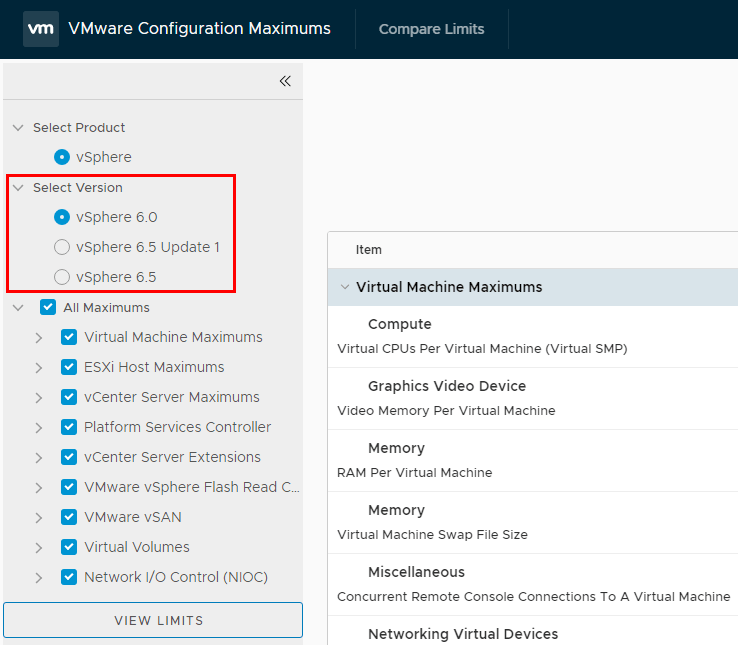Uncheck Platform Services Controller checkbox
Viewport: 738px width, 645px height.
click(x=69, y=427)
